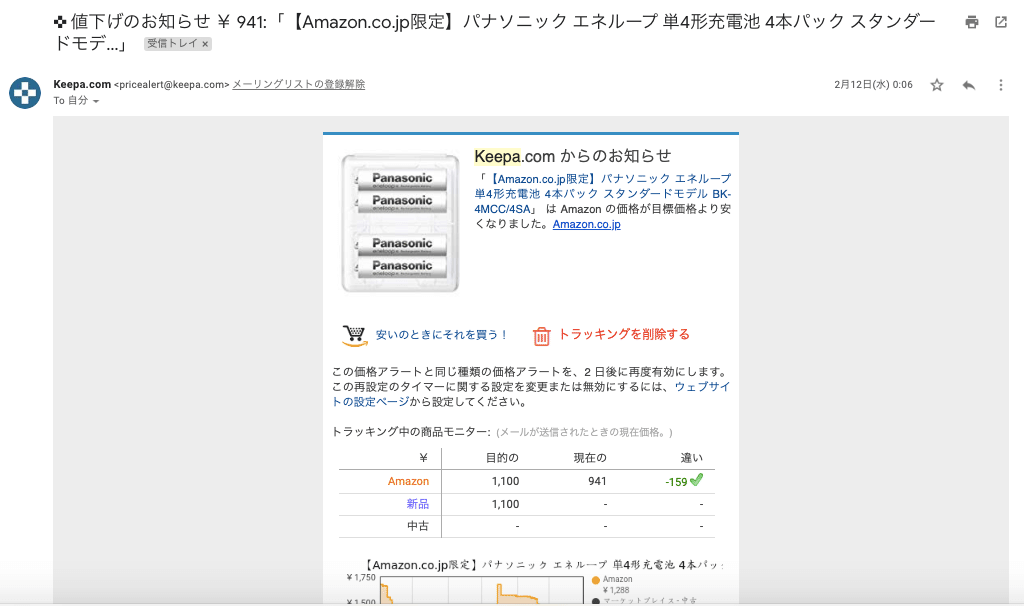Click the green checkmark beside -159
The height and width of the screenshot is (606, 1024).
(x=697, y=480)
